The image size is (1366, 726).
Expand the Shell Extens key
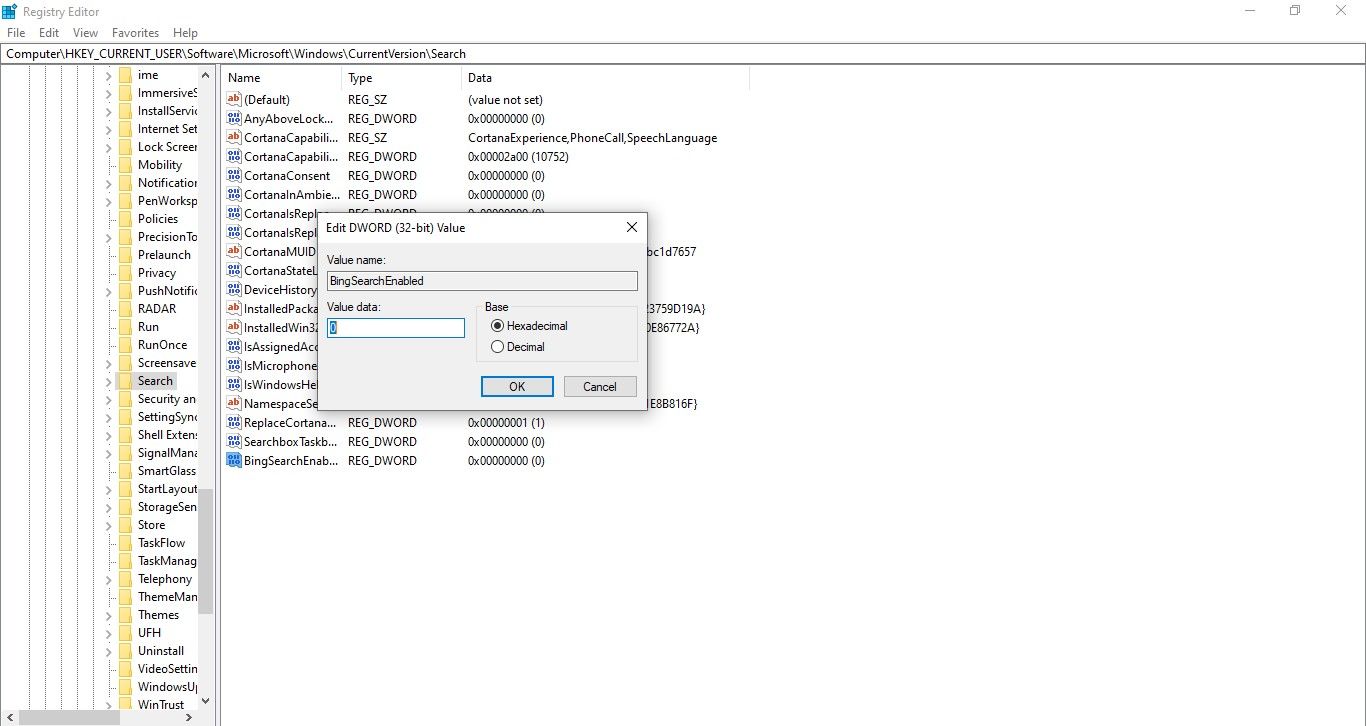click(108, 435)
